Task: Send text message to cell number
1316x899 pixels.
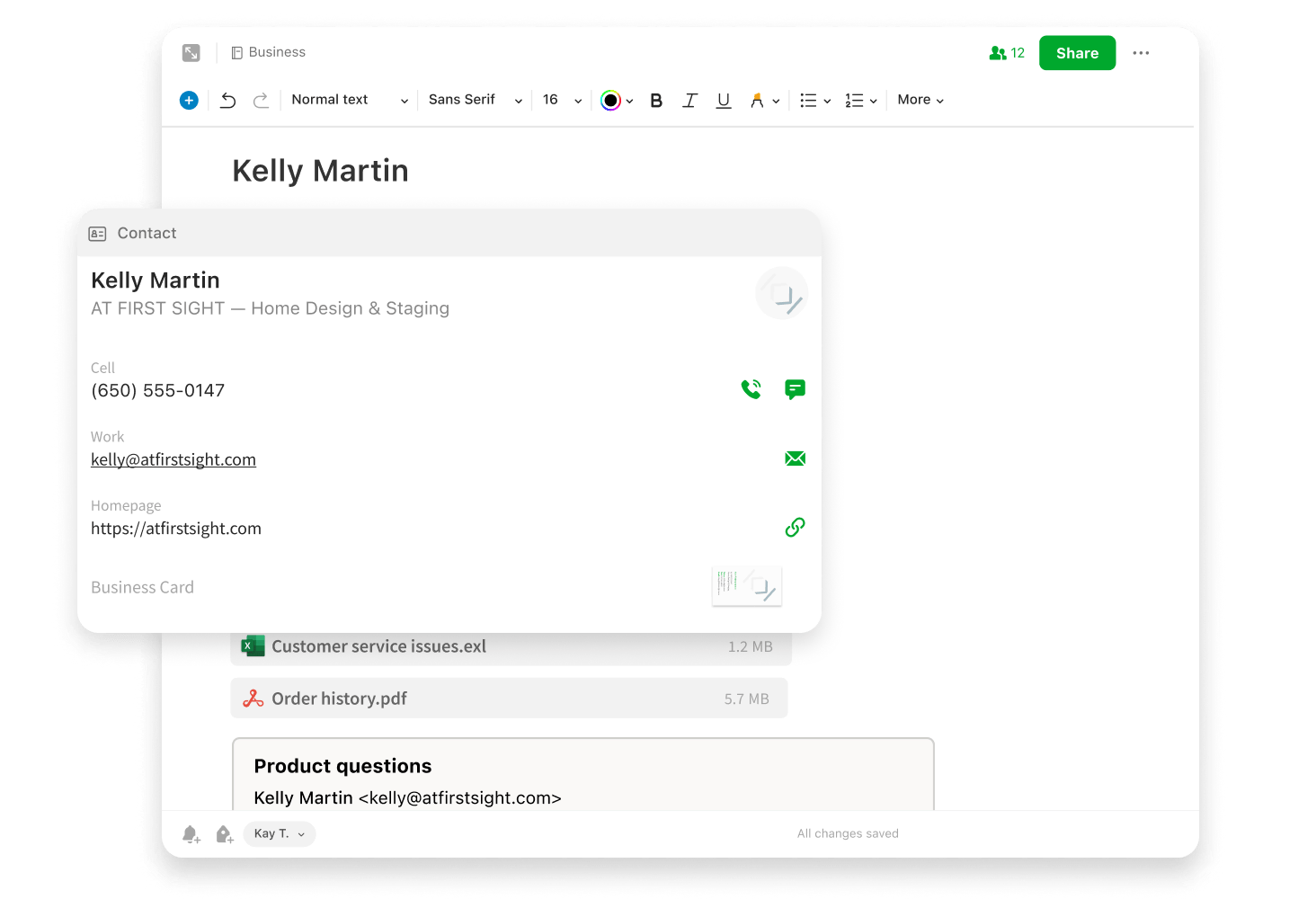Action: coord(795,389)
